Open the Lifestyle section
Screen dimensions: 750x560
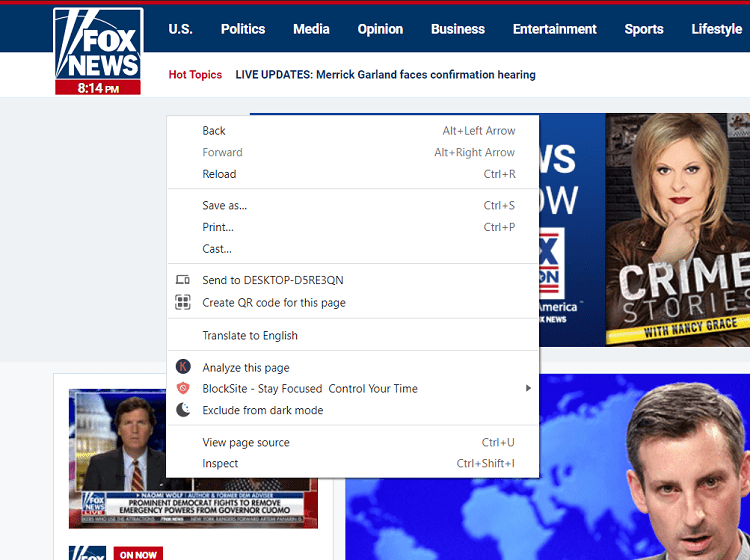717,29
